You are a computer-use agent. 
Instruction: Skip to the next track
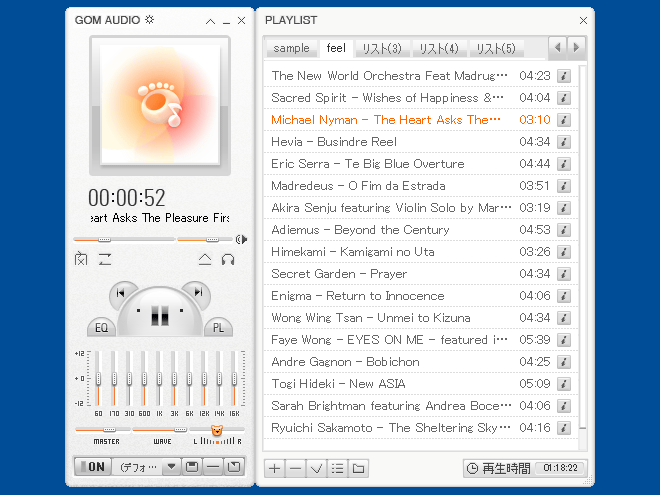click(198, 292)
